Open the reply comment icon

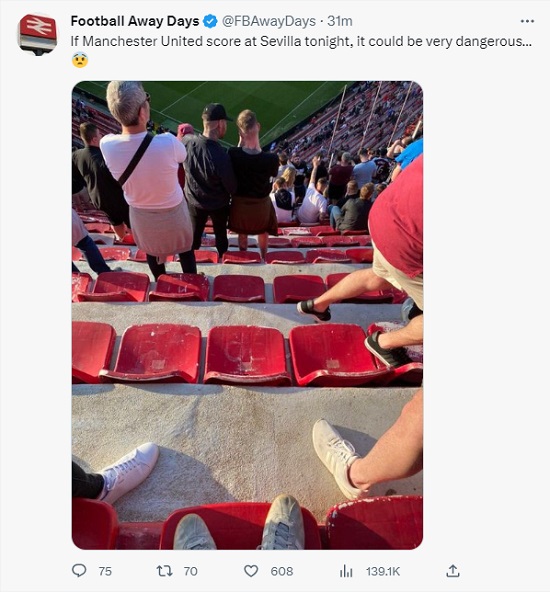(79, 570)
